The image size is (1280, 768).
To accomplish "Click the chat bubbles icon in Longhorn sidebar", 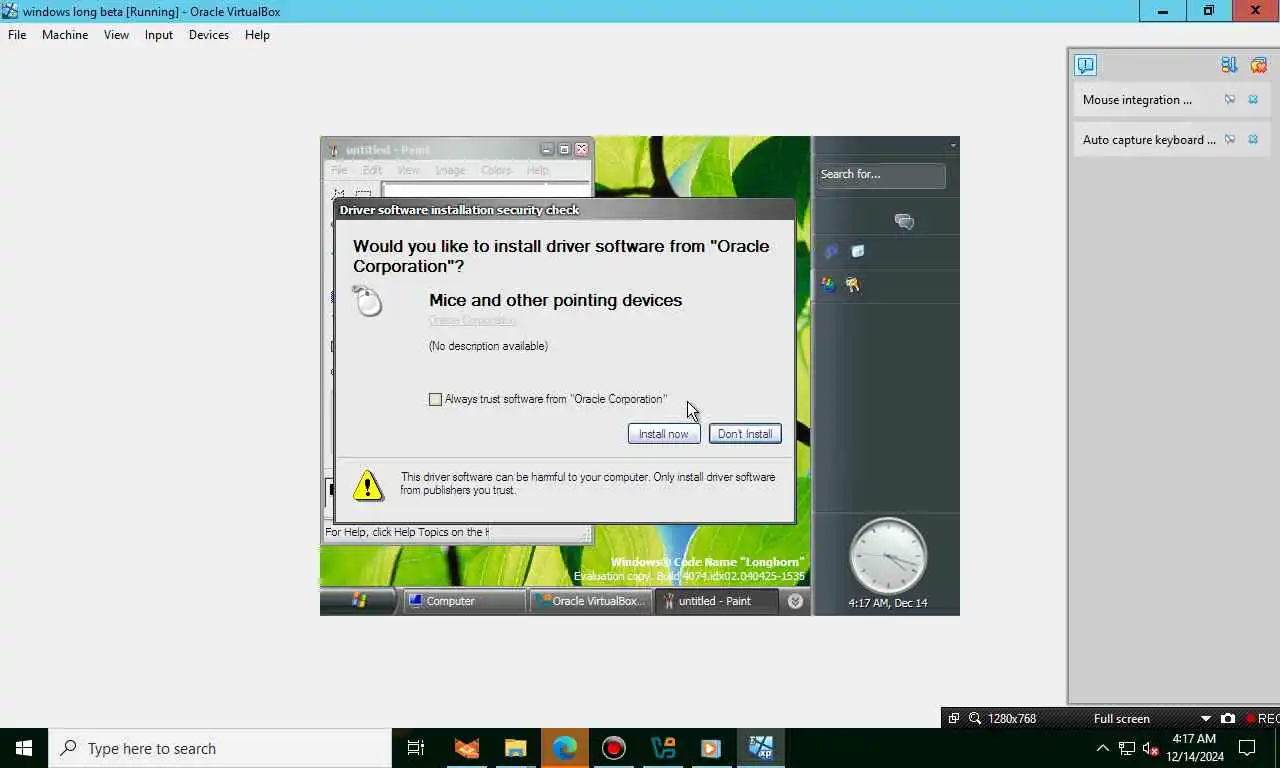I will [904, 222].
